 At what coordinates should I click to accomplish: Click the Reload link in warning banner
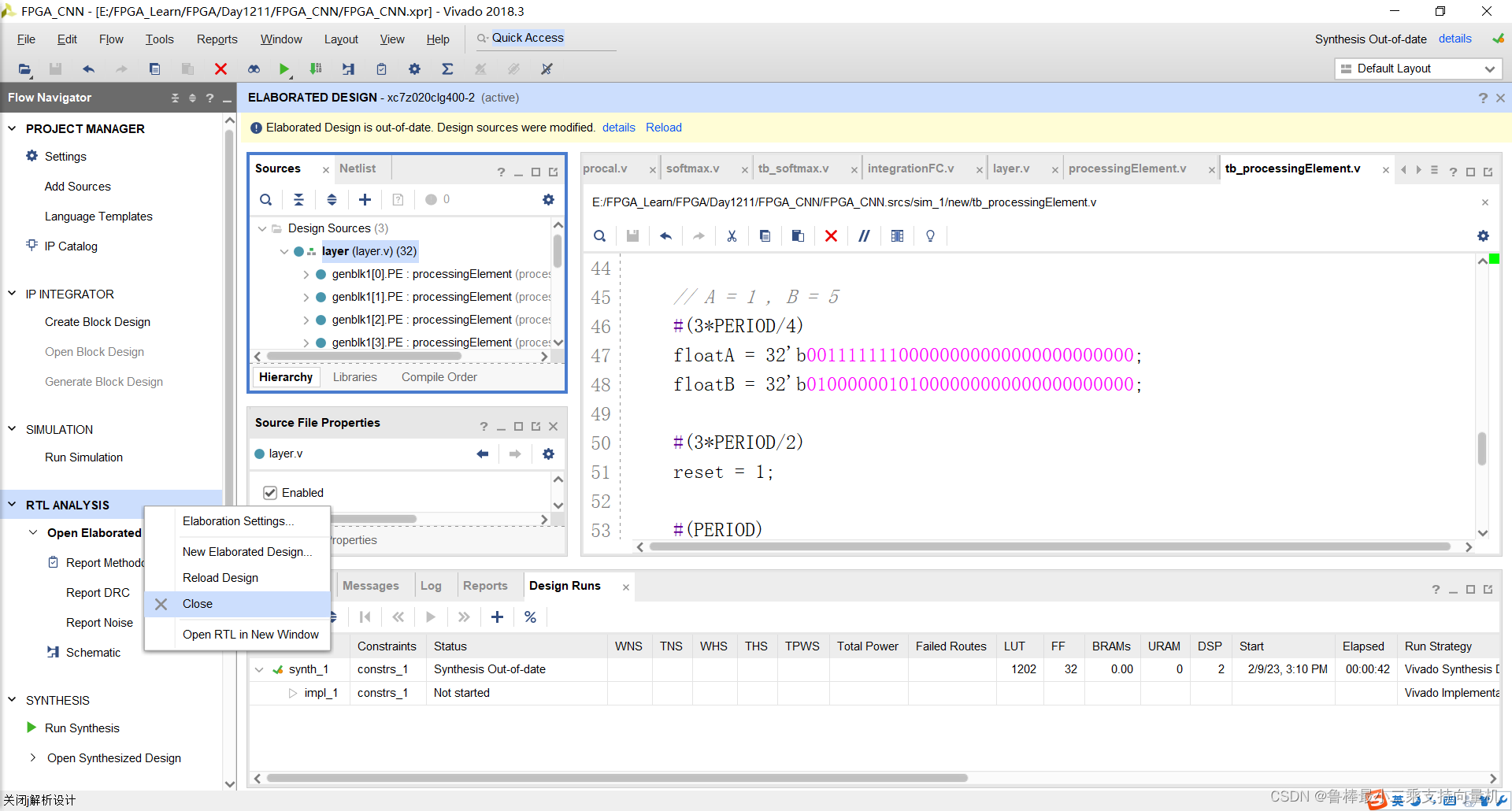click(x=664, y=128)
